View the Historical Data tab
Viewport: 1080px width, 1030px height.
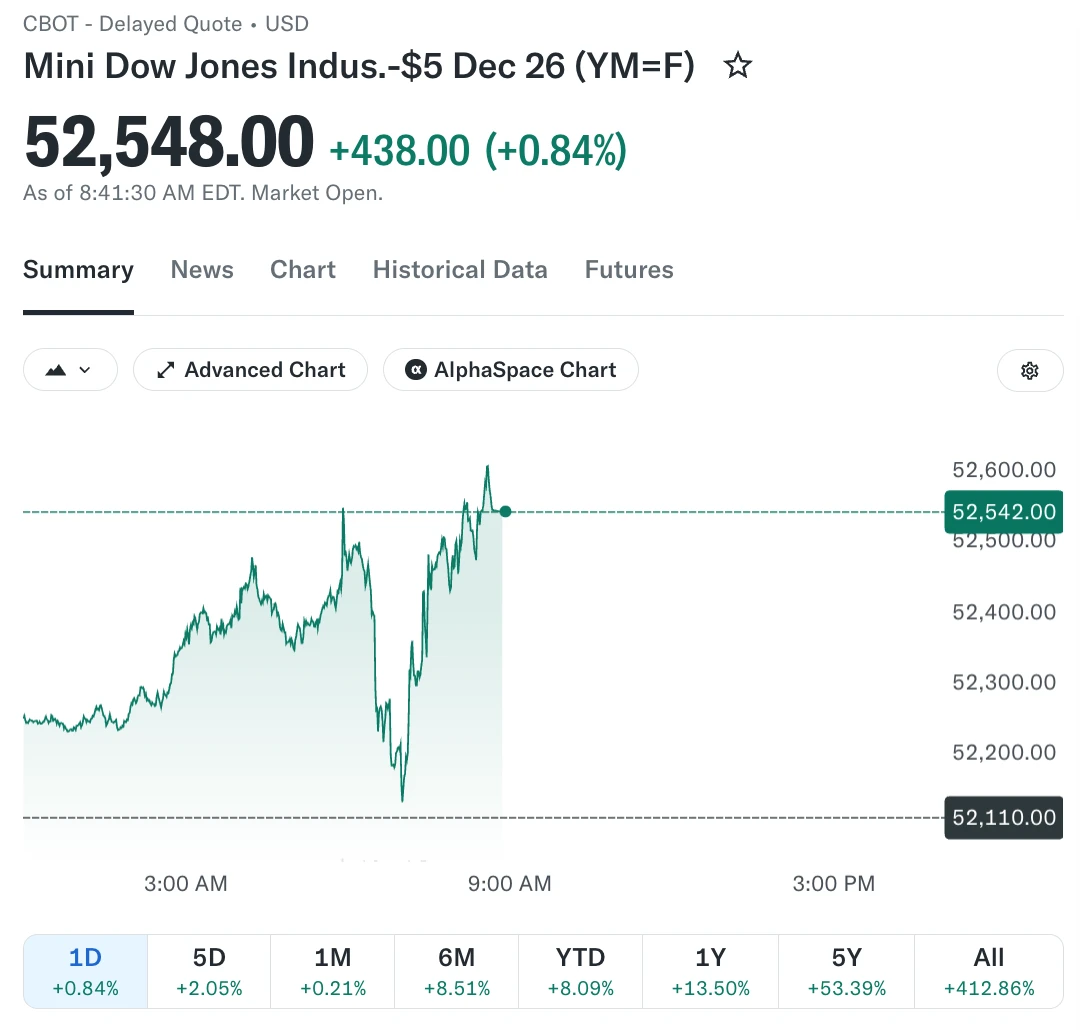click(x=460, y=269)
